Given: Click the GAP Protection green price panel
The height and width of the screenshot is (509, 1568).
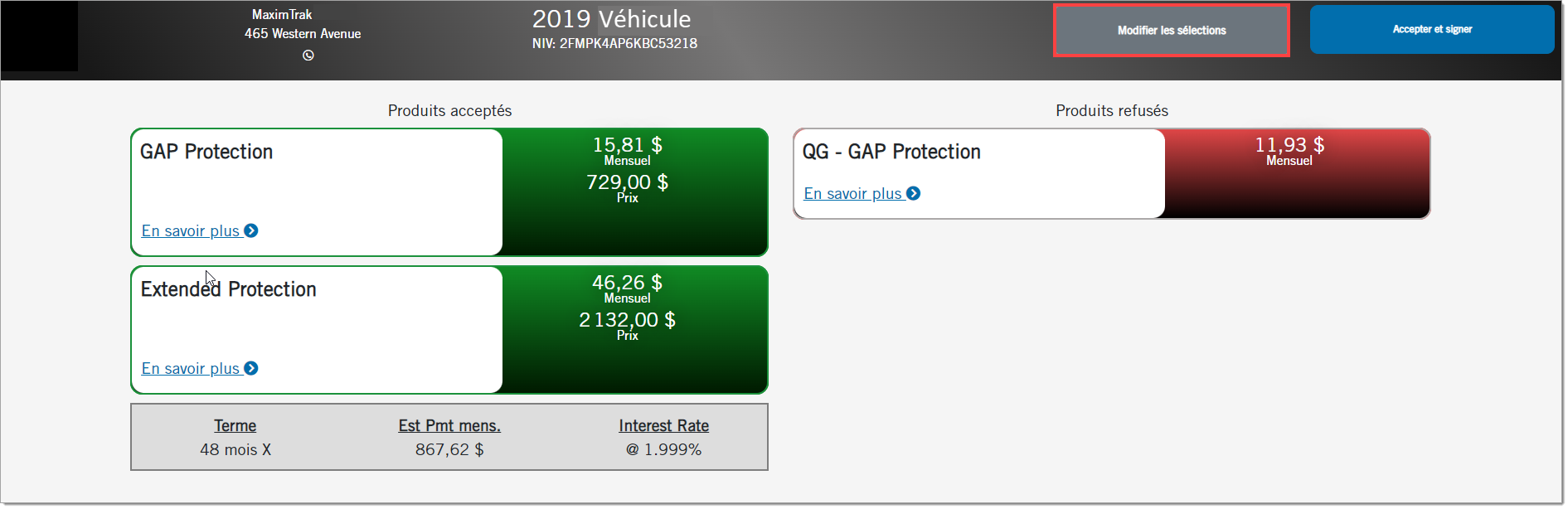Looking at the screenshot, I should pos(634,192).
